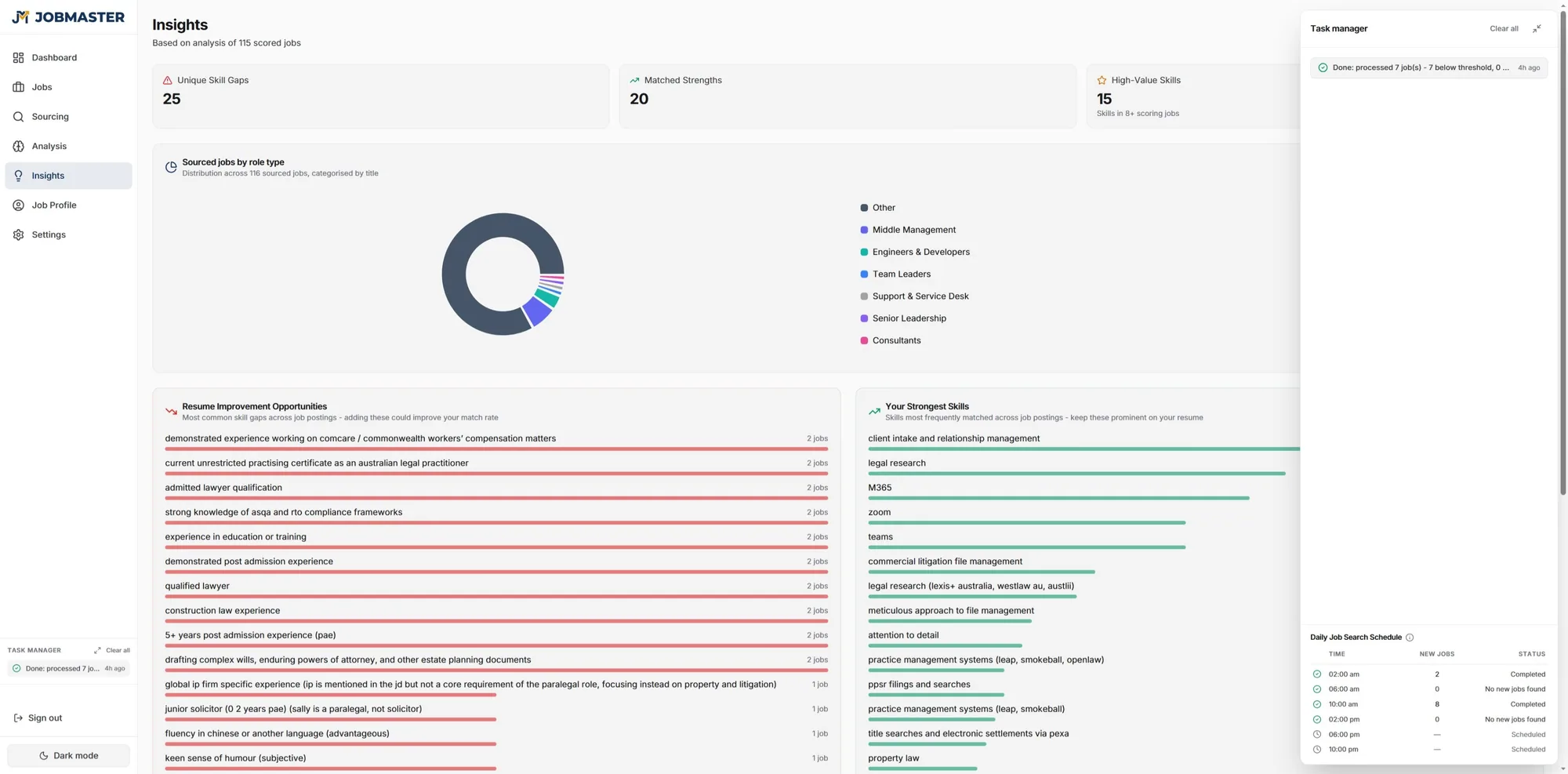Click the sidebar task done check icon
Screen dimensions: 1568x774
(x=16, y=669)
